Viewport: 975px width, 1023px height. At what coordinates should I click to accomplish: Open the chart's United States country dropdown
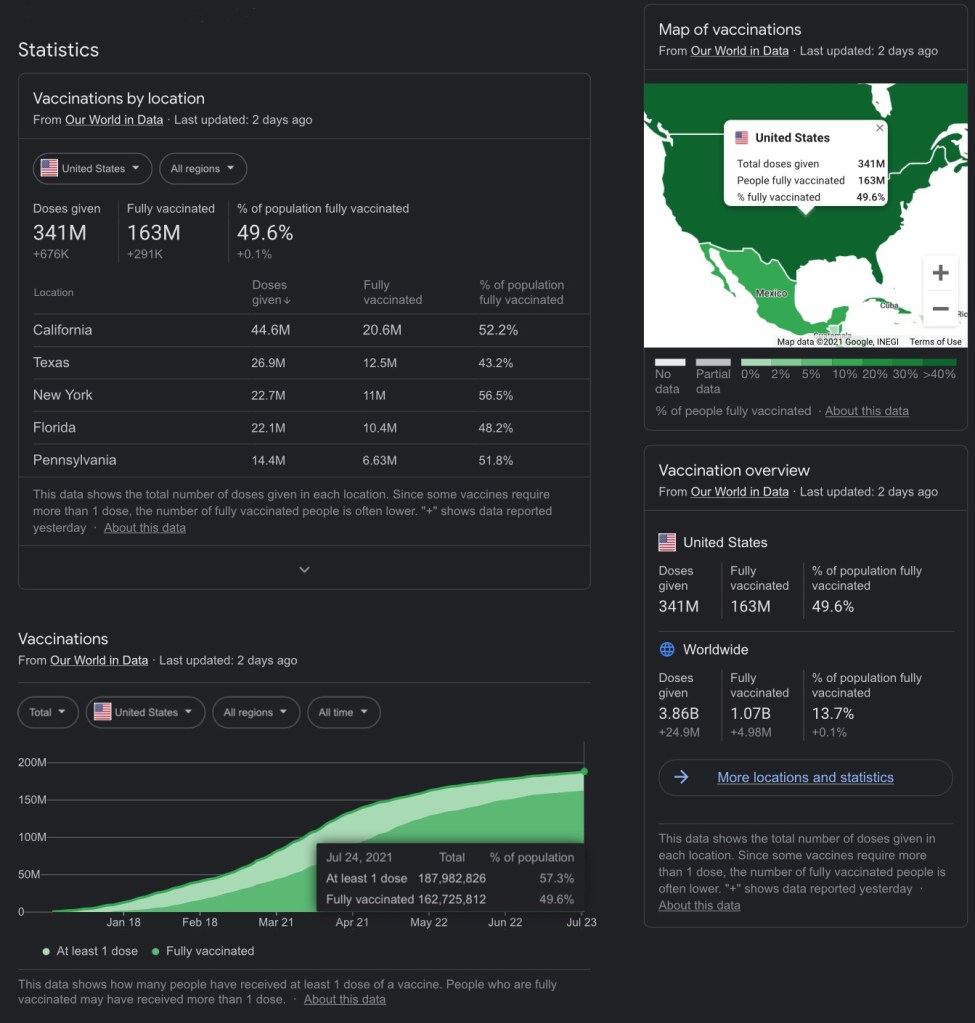coord(145,712)
